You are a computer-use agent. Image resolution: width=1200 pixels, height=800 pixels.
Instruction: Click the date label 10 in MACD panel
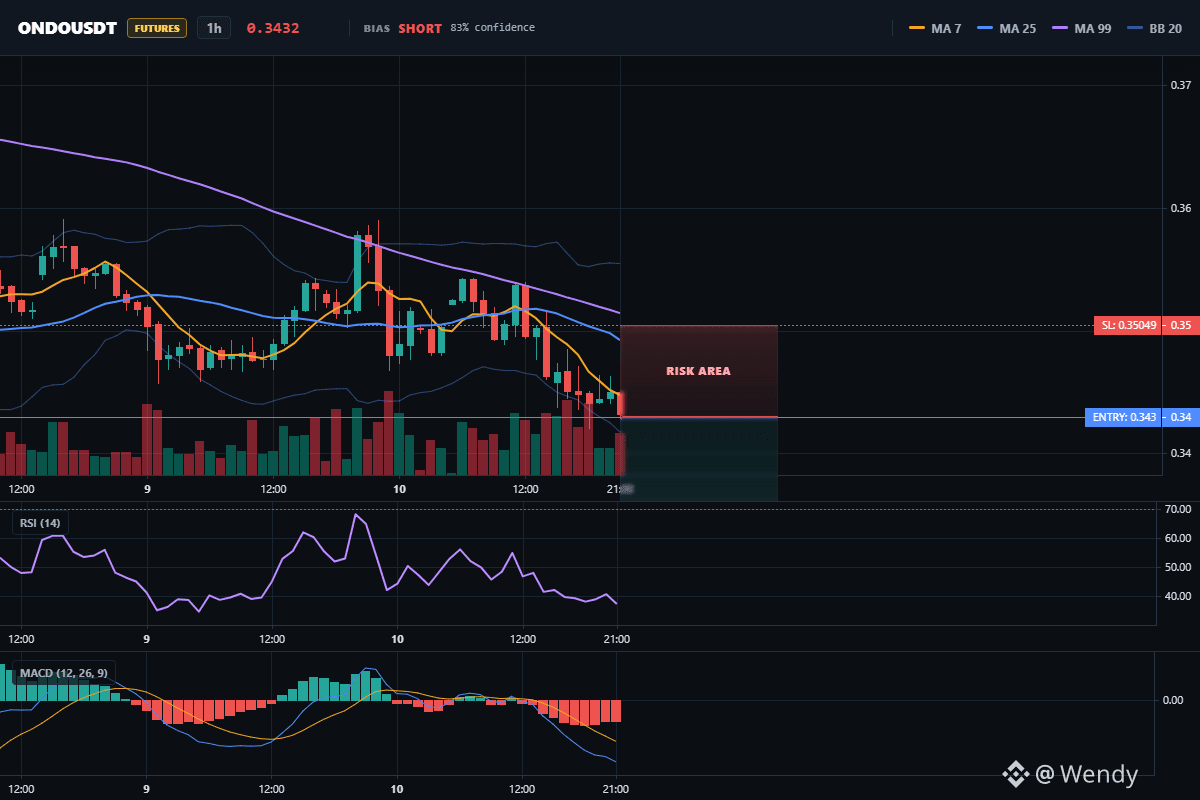click(397, 789)
